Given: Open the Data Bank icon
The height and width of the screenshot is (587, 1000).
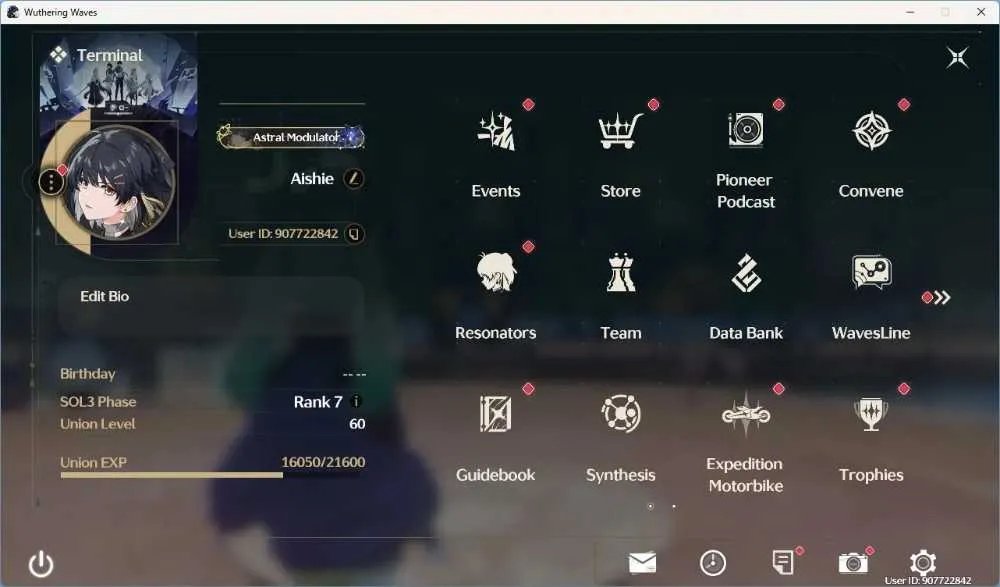Looking at the screenshot, I should [x=746, y=272].
